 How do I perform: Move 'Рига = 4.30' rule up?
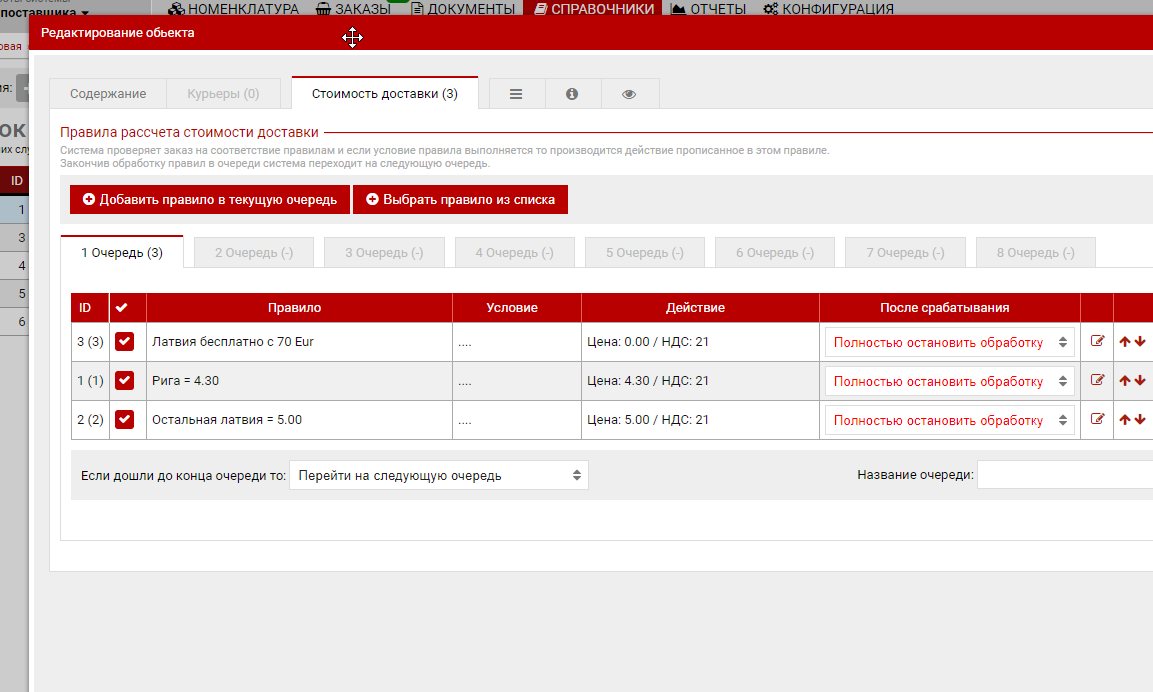[1125, 381]
